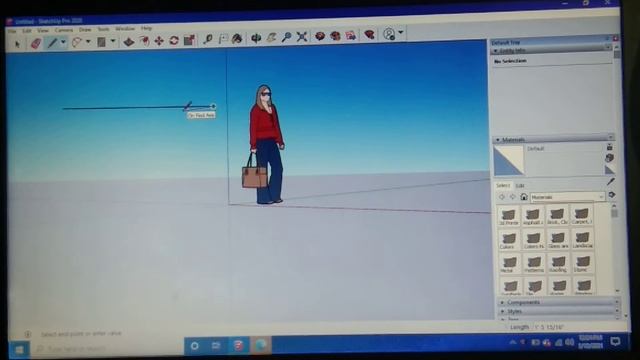Activate the Zoom magnifier tool
The image size is (640, 360).
tap(287, 37)
